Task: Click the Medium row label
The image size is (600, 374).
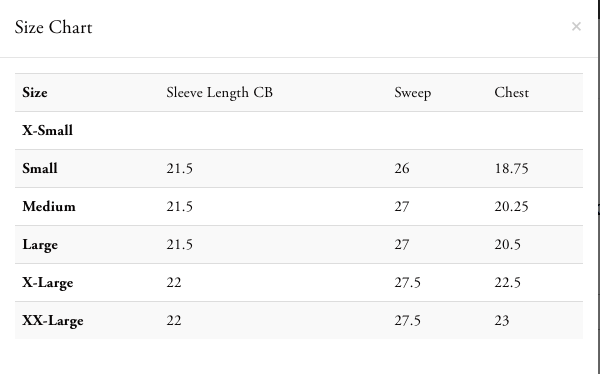Action: [x=49, y=206]
